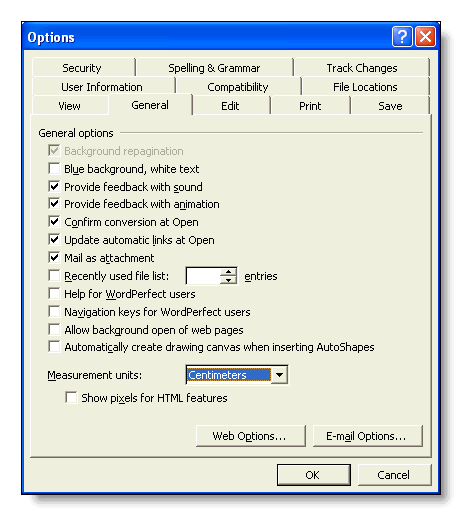The height and width of the screenshot is (516, 462).
Task: Toggle Help for WordPerfect users
Action: point(54,294)
